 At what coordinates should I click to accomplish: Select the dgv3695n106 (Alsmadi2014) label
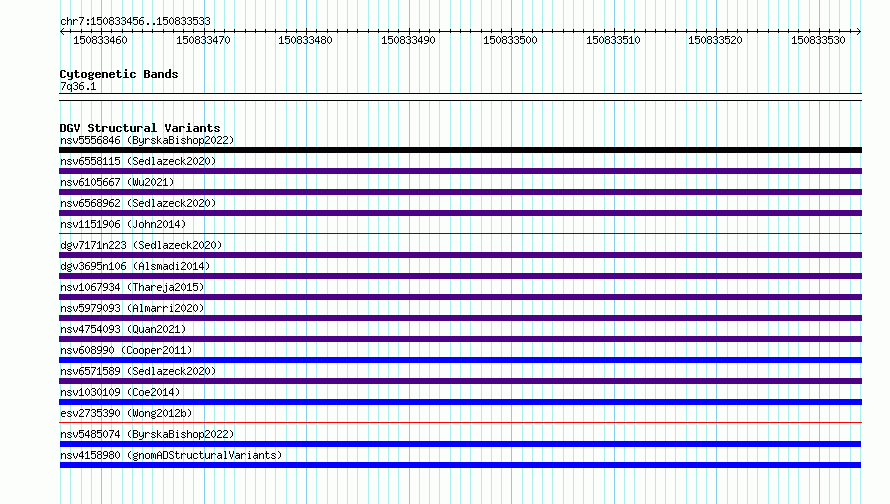pos(135,266)
